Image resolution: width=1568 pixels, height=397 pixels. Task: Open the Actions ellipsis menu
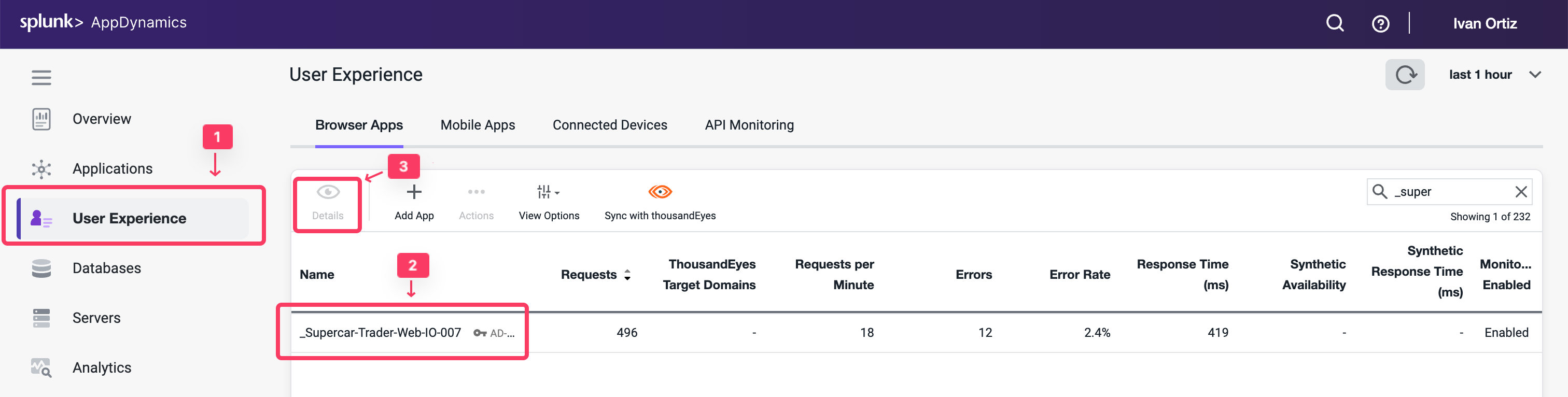[x=476, y=193]
